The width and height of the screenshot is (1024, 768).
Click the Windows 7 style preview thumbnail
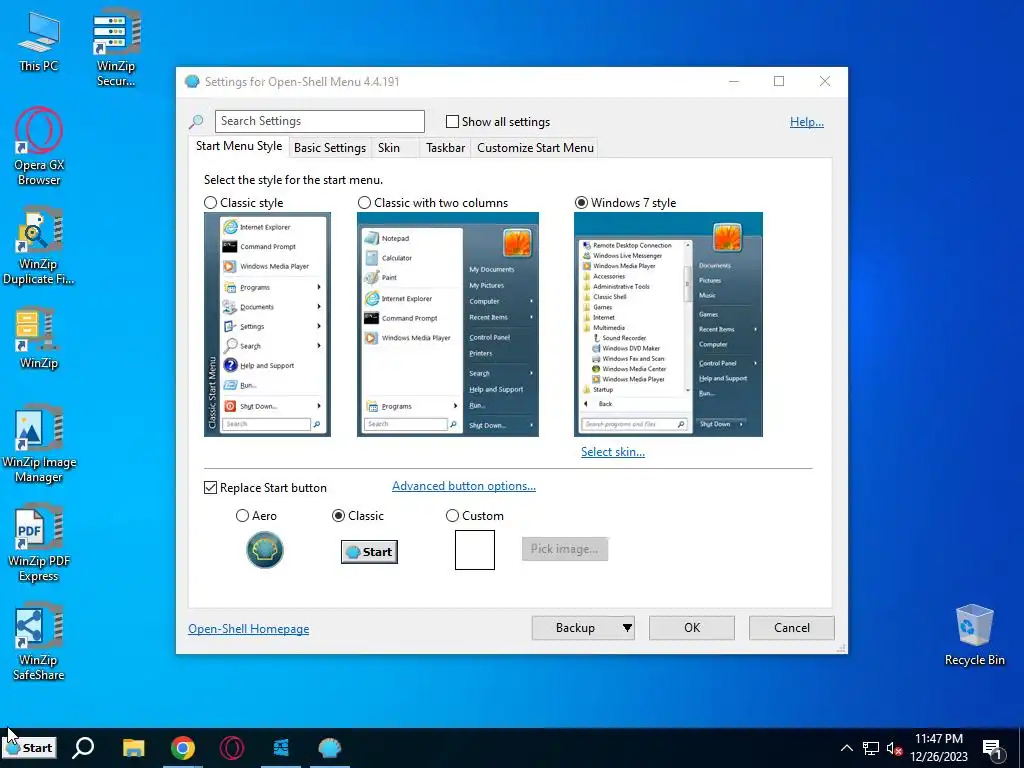point(668,325)
